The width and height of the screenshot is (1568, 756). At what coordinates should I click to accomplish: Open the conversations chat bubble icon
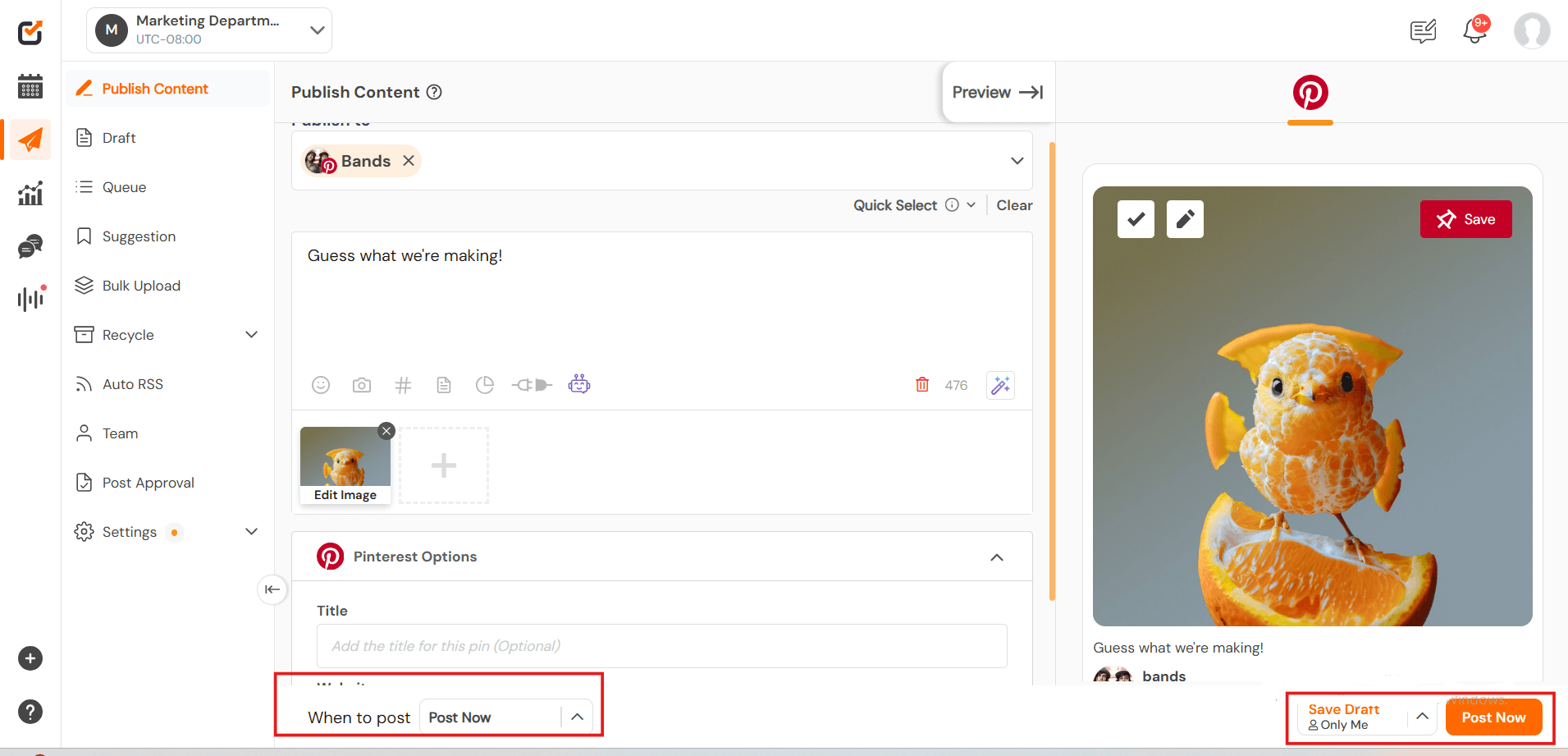pos(30,246)
